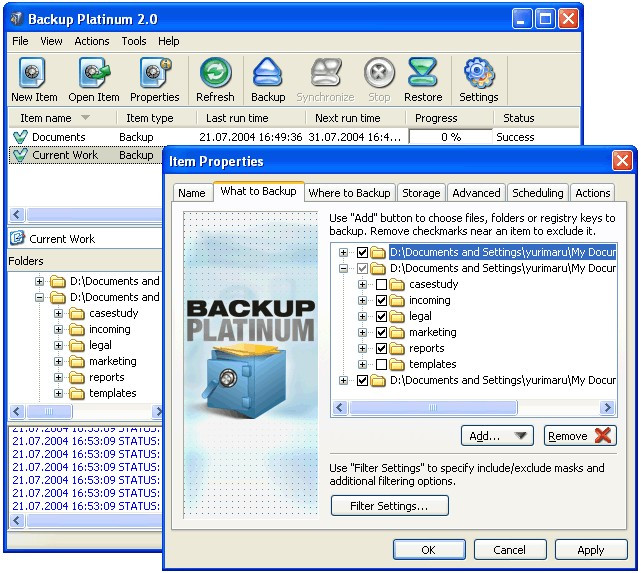Click the Stop toolbar icon

pyautogui.click(x=379, y=73)
